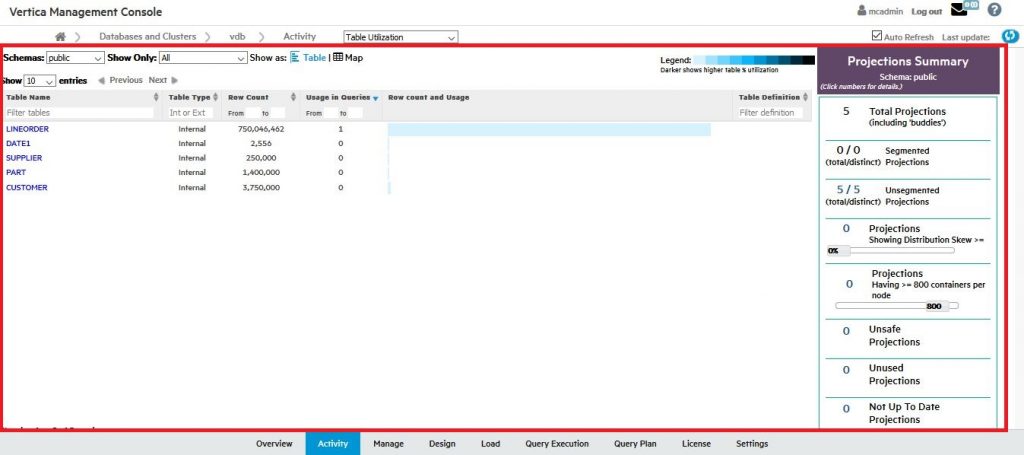Change the Show entries count dropdown
The width and height of the screenshot is (1024, 455).
[40, 80]
